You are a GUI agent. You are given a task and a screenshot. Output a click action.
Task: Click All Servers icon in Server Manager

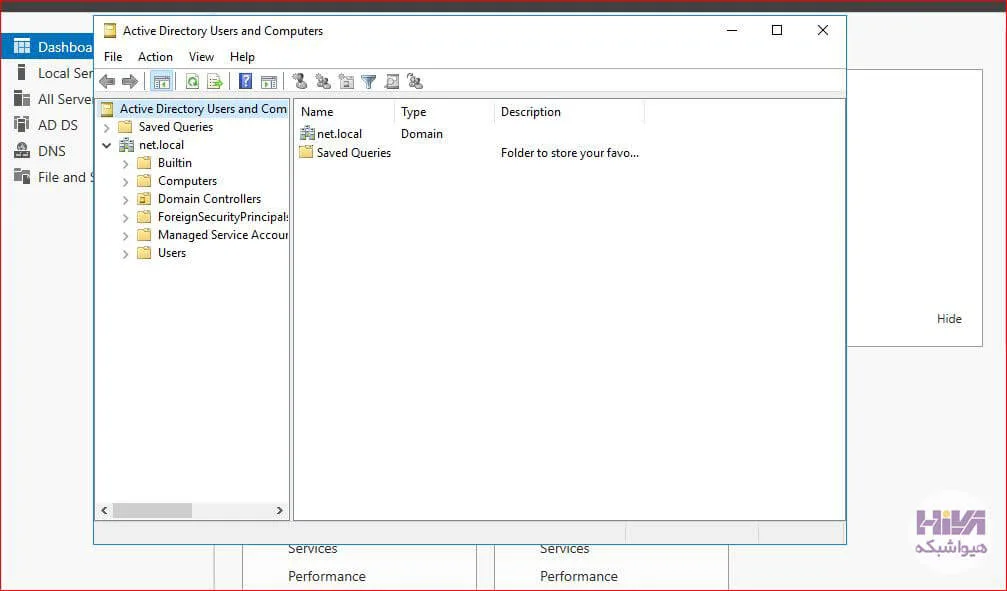coord(22,98)
